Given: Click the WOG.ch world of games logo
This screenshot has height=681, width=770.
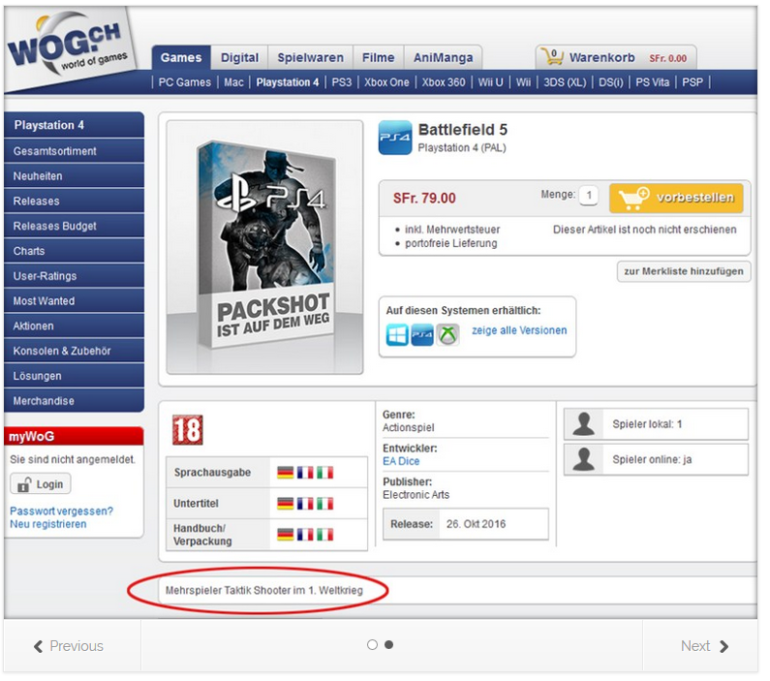Looking at the screenshot, I should 71,49.
